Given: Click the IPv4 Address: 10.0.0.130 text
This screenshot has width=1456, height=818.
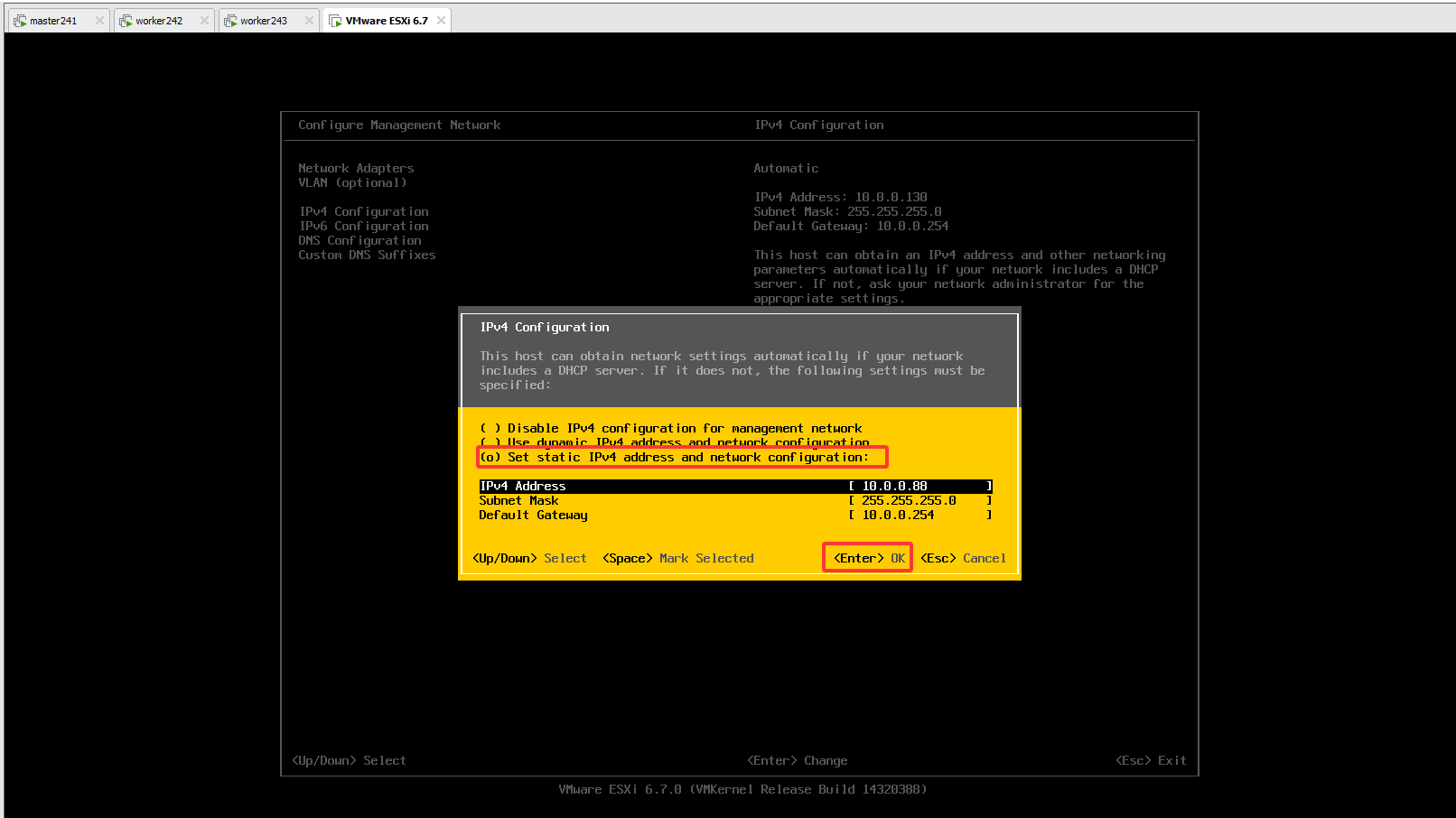Looking at the screenshot, I should (841, 197).
